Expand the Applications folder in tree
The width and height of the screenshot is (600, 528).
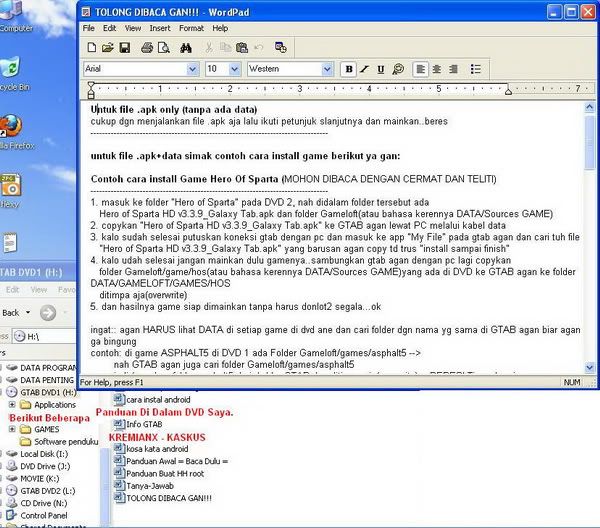point(12,404)
